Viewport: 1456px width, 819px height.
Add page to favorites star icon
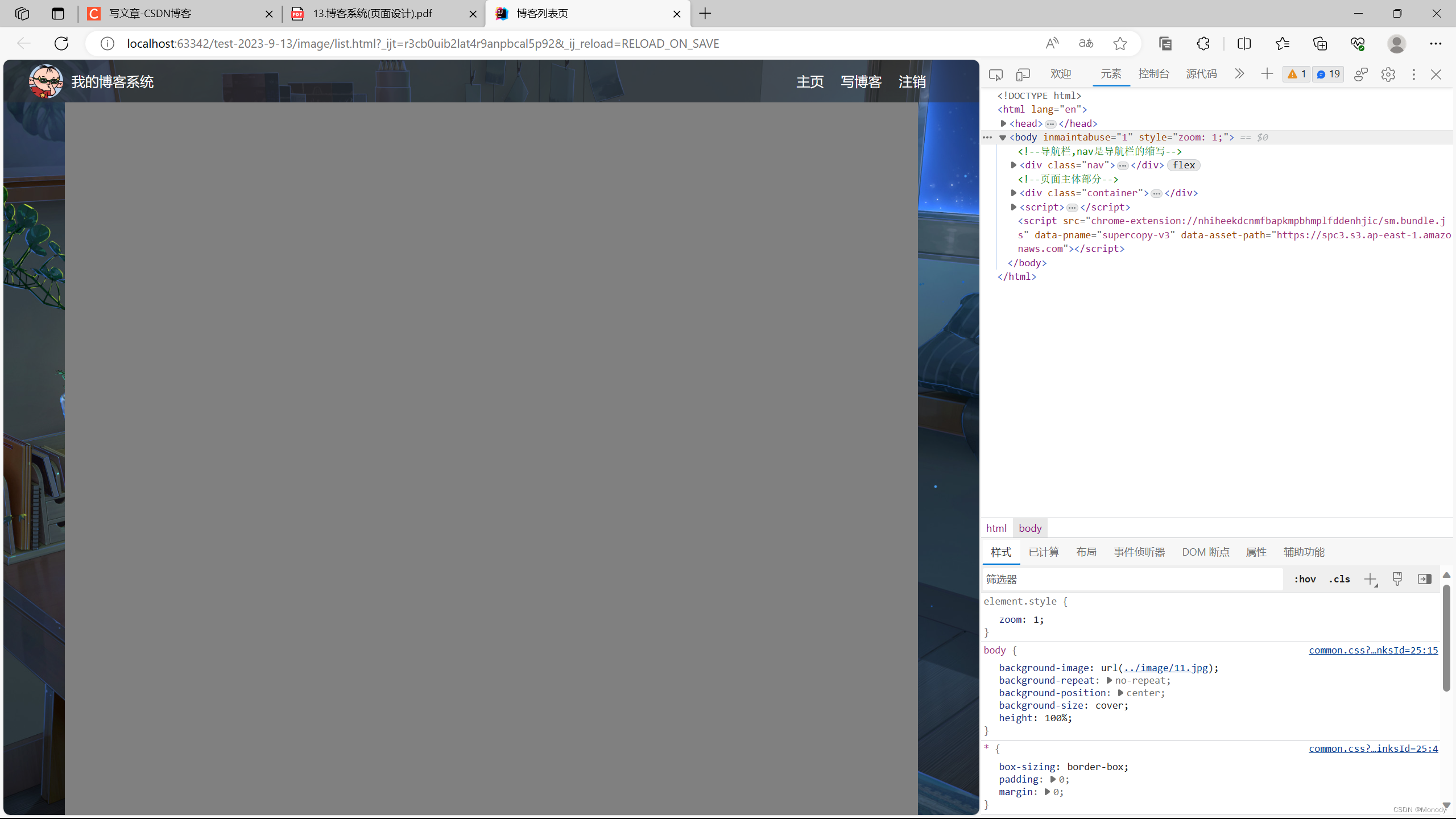pyautogui.click(x=1120, y=43)
